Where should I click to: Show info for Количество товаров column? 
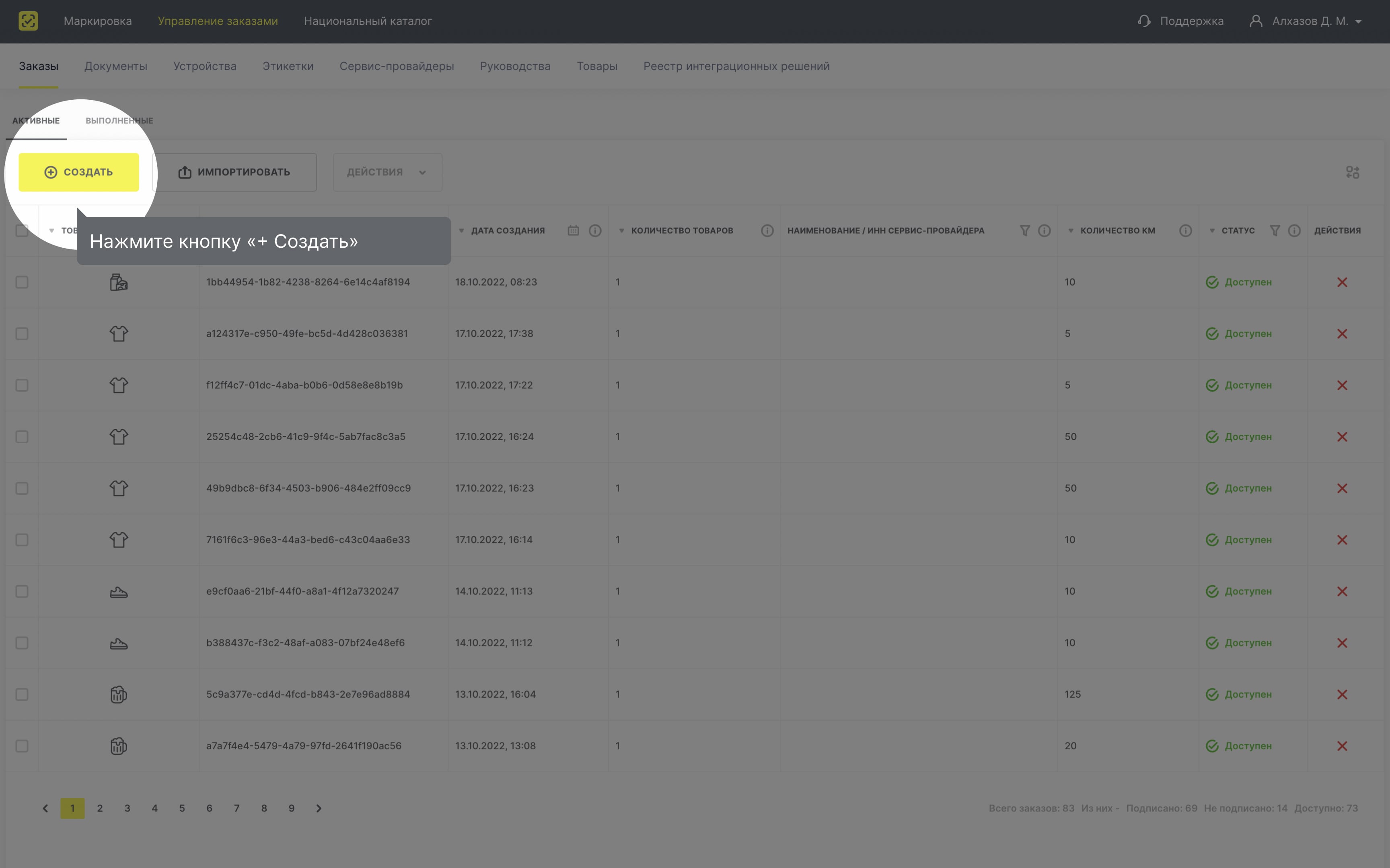point(767,231)
